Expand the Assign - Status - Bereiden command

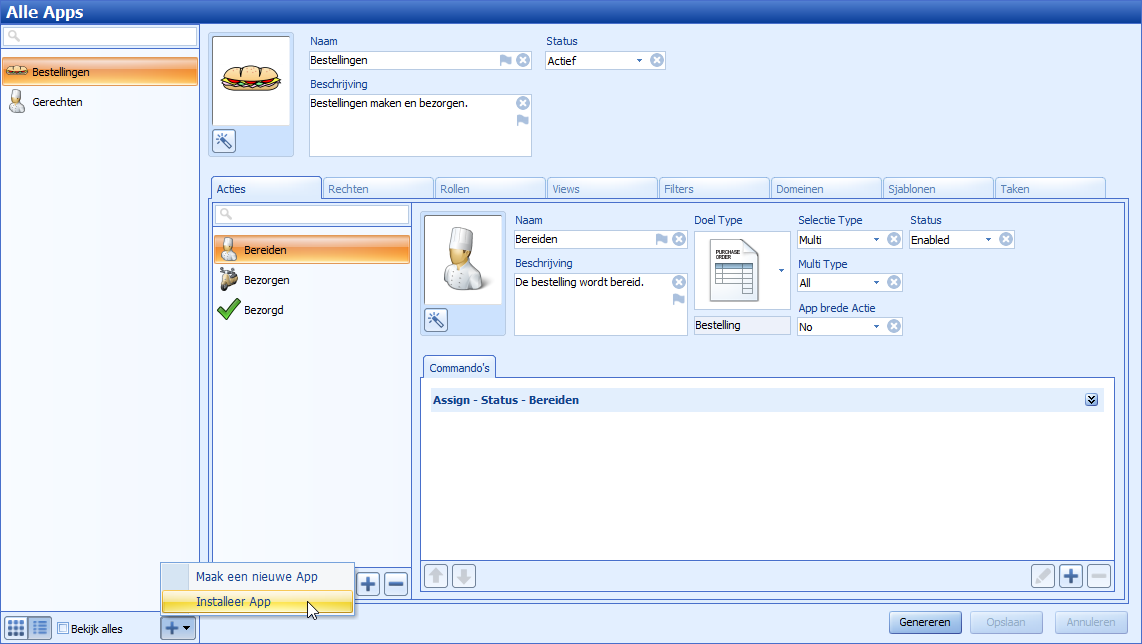(x=1091, y=400)
